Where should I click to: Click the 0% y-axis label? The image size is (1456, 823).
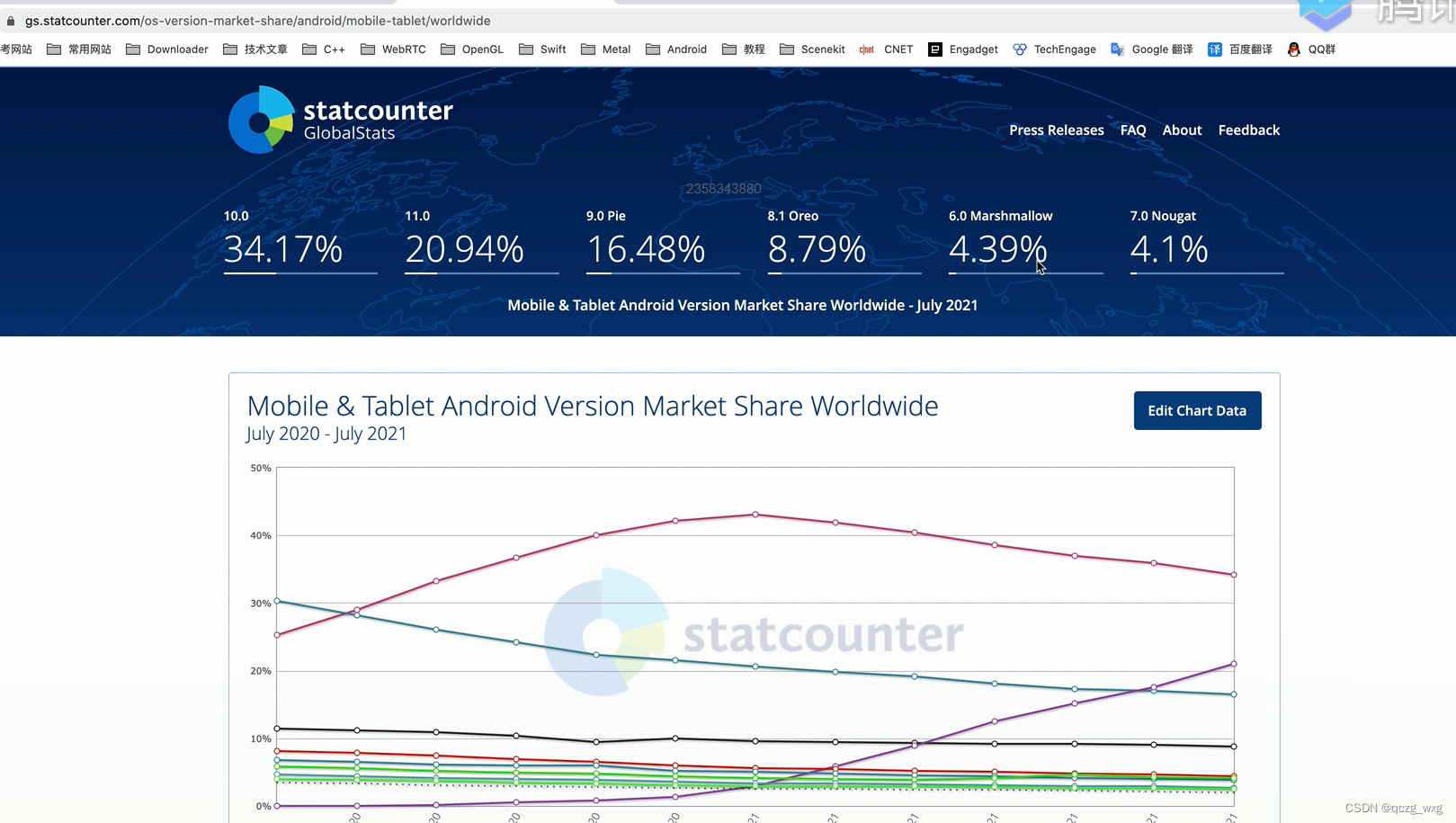click(264, 806)
